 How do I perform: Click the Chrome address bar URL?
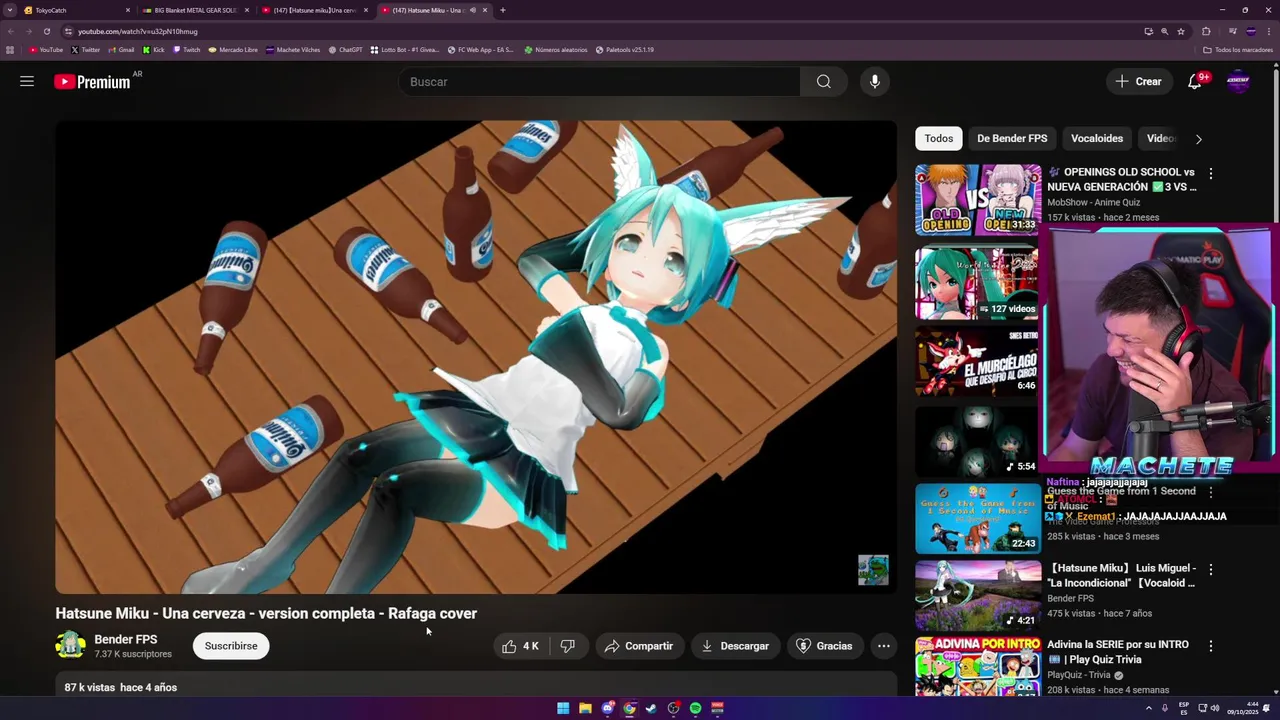pos(138,31)
